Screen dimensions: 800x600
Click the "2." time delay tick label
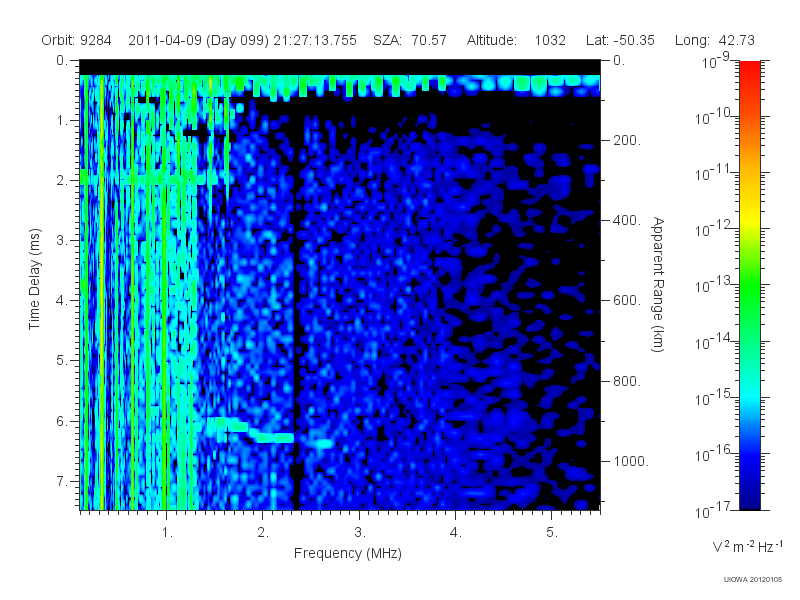(62, 181)
